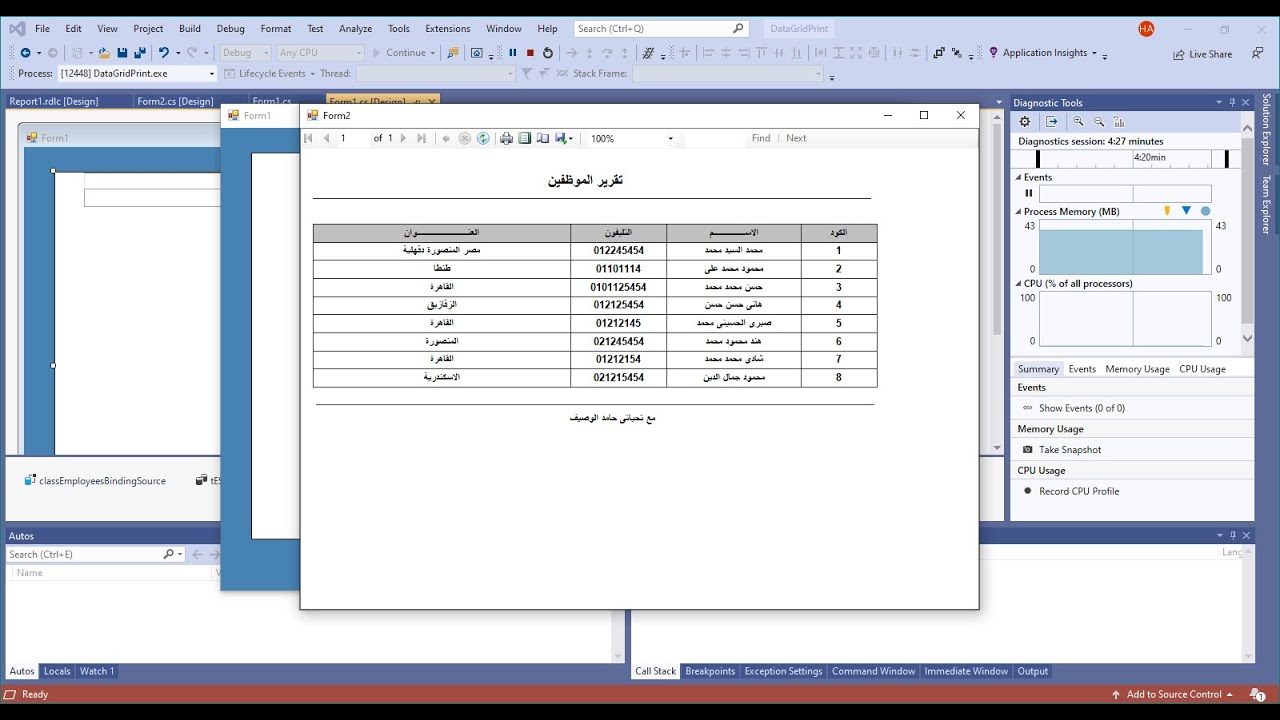Open the Extensions menu
This screenshot has height=720, width=1280.
tap(447, 29)
